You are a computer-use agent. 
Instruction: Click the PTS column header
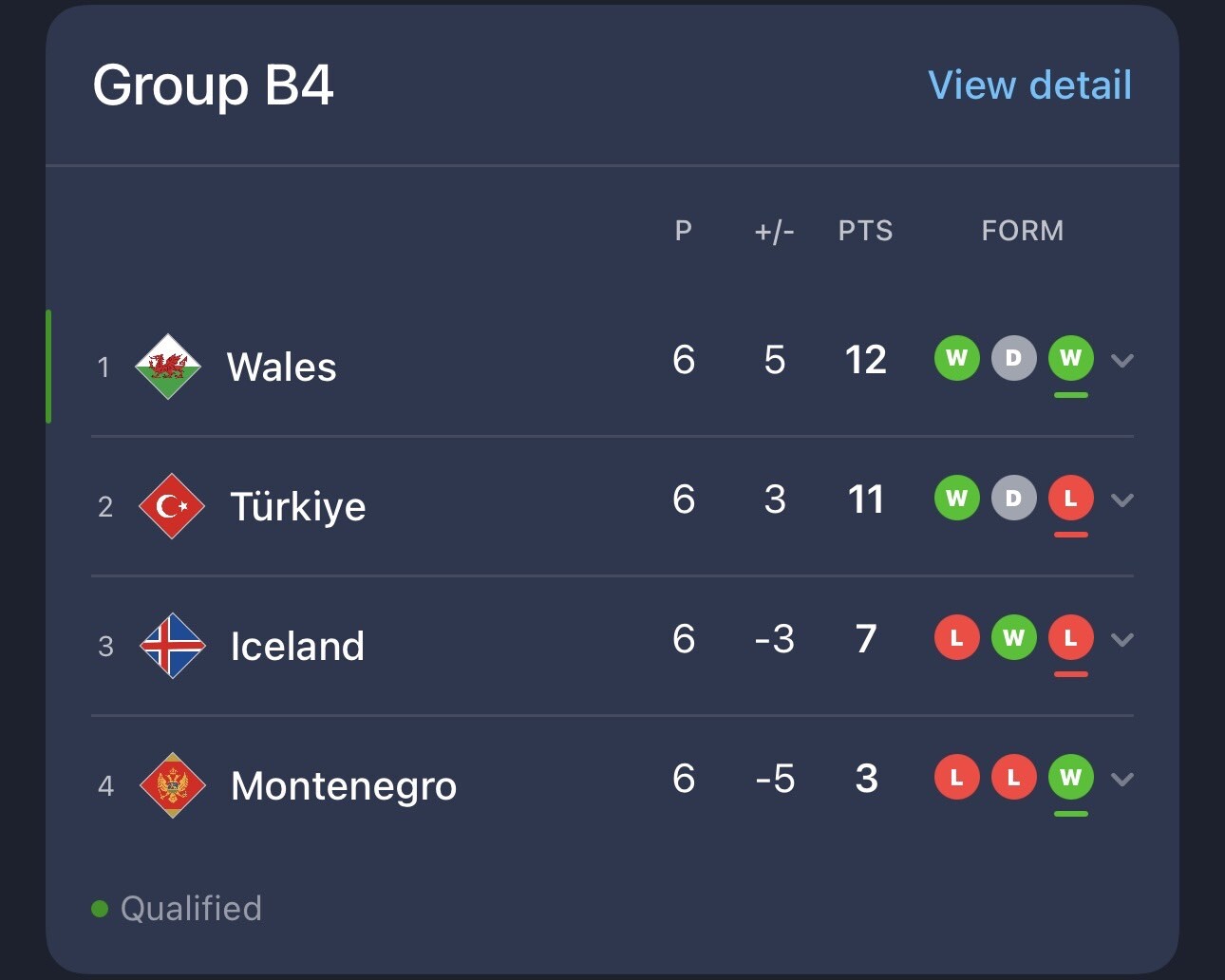865,231
